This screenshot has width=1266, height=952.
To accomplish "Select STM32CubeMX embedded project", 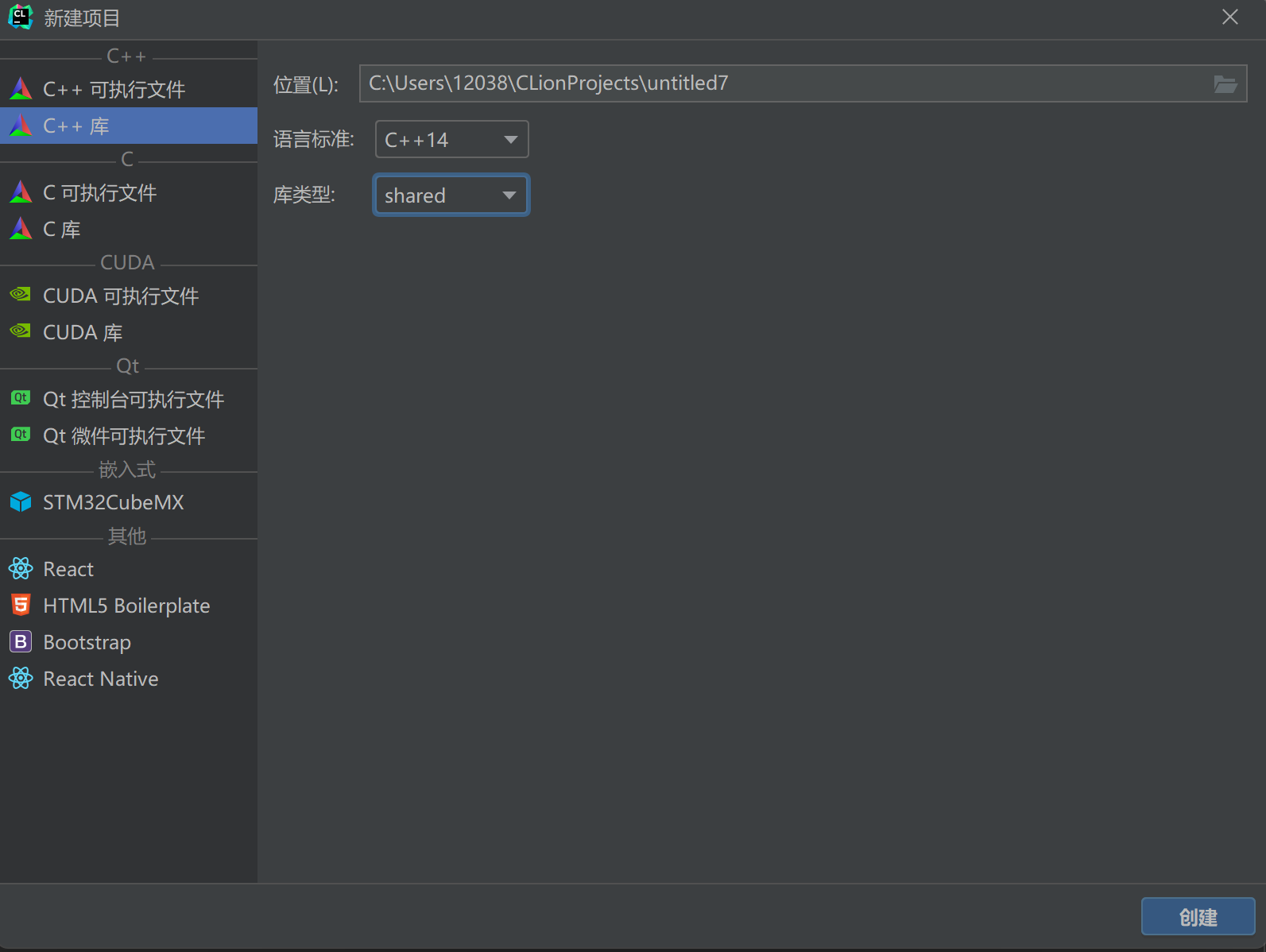I will click(x=129, y=502).
